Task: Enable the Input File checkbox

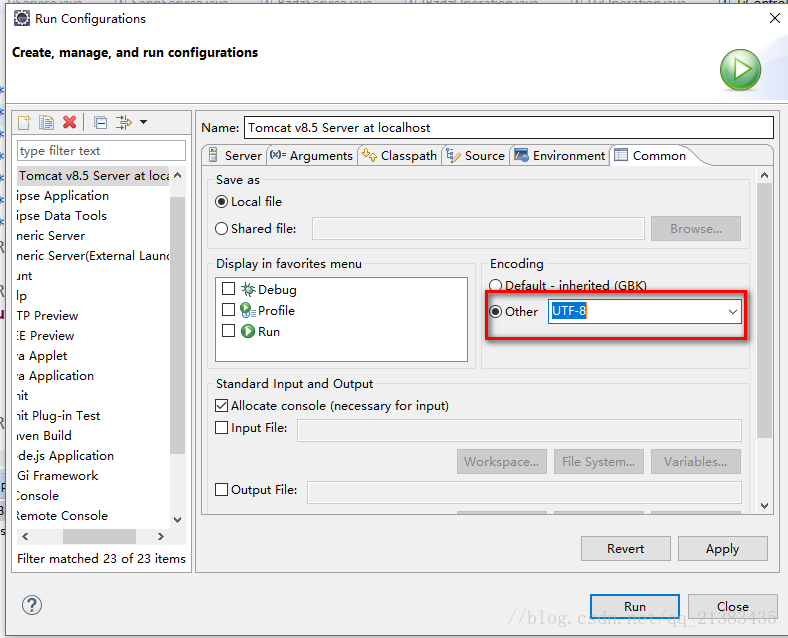Action: (222, 428)
